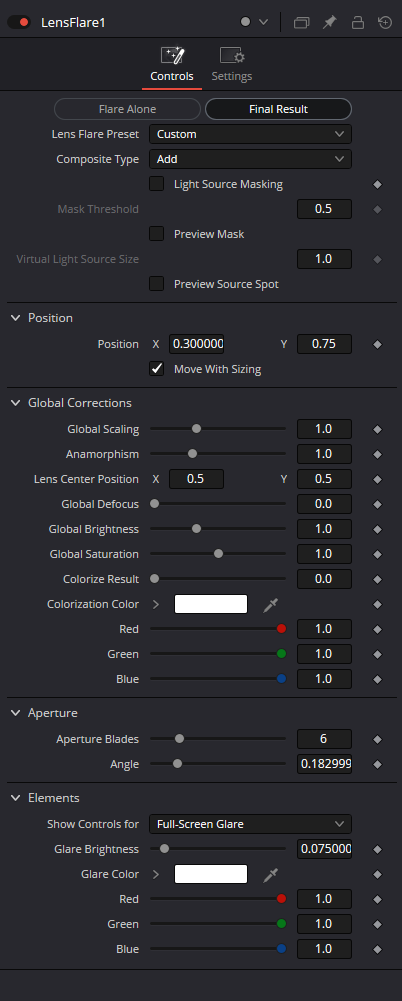Screen dimensions: 402x1001
Task: Toggle the LensFlare1 node enable switch
Action: coord(19,22)
